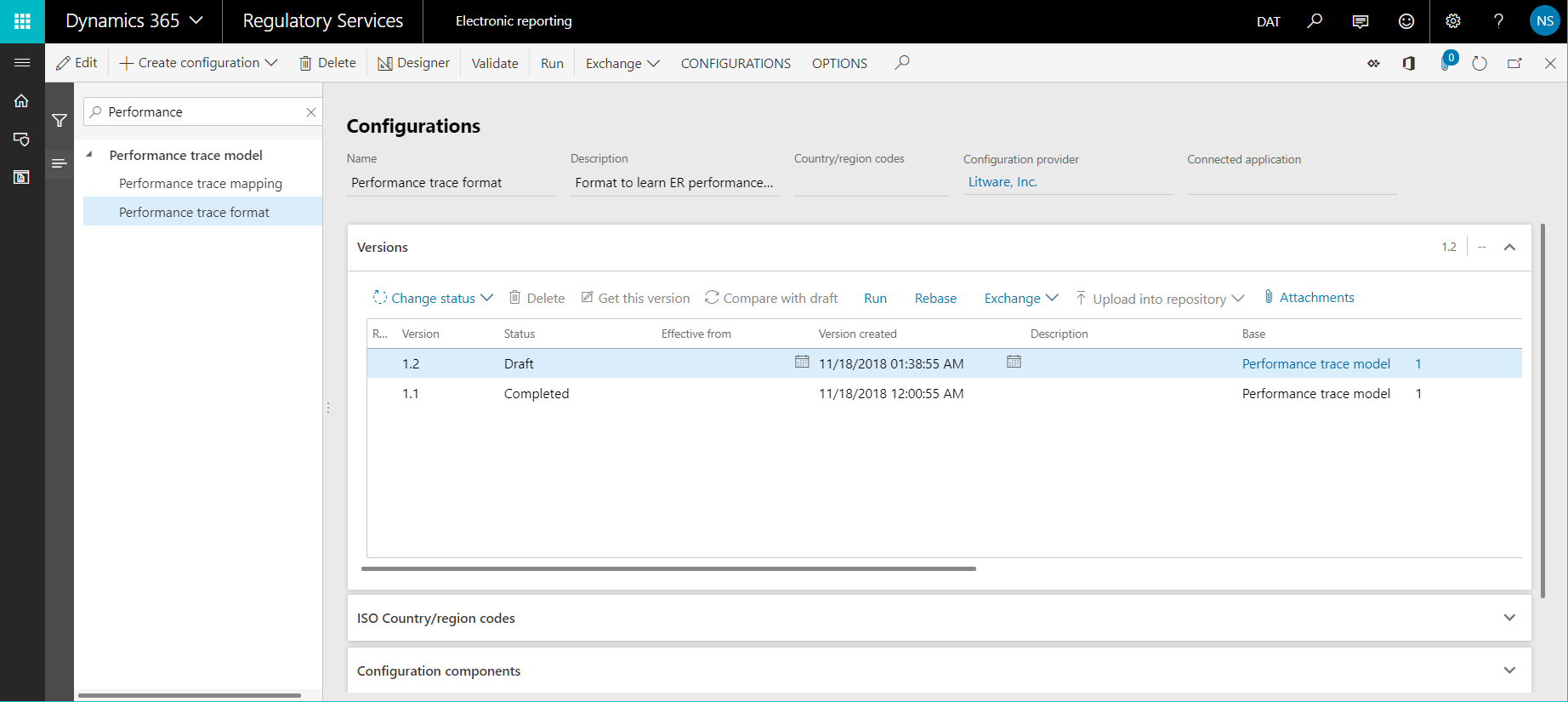This screenshot has height=702, width=1568.
Task: Click Edit in action bar
Action: (x=77, y=63)
